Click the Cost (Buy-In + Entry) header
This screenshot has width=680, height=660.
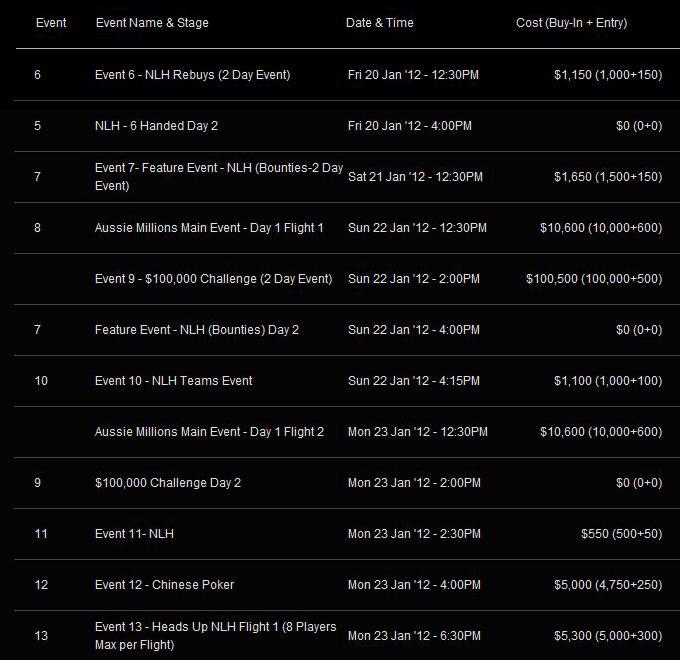coord(571,23)
